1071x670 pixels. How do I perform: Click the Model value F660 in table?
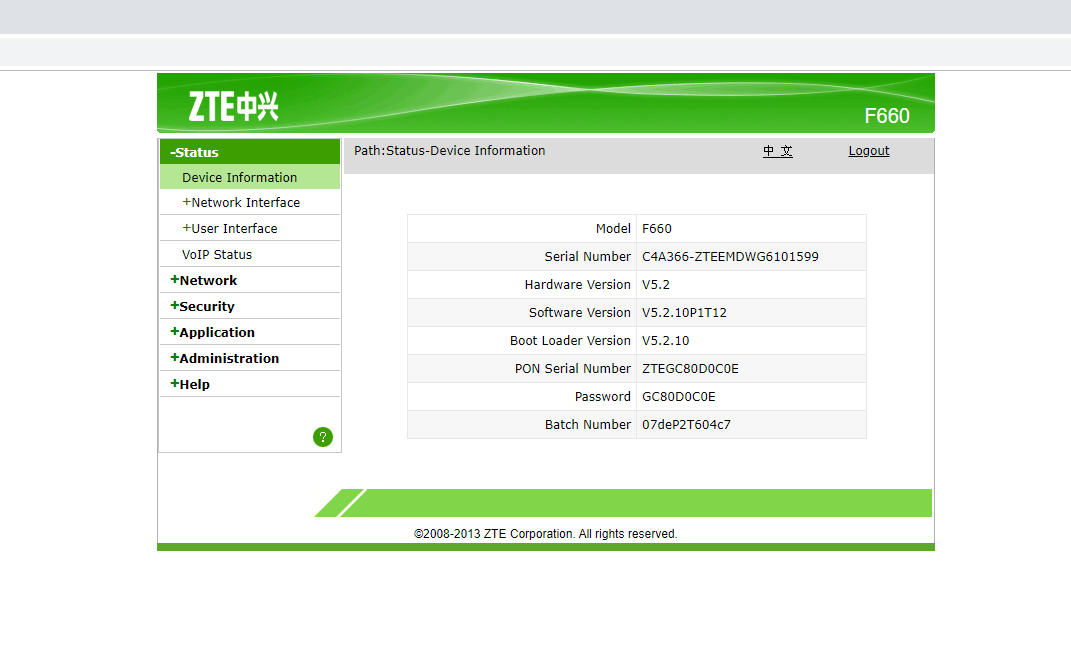pos(657,229)
